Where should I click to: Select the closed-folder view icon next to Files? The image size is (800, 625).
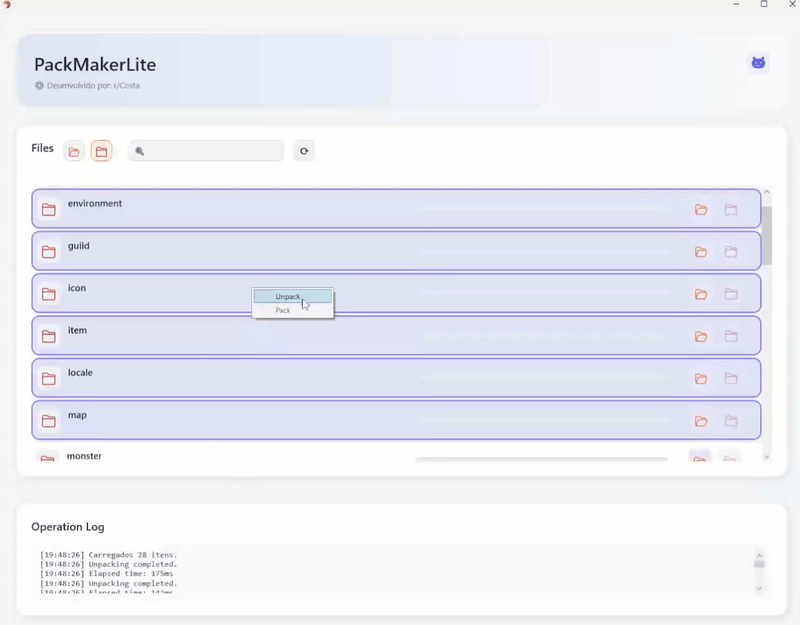click(x=102, y=150)
